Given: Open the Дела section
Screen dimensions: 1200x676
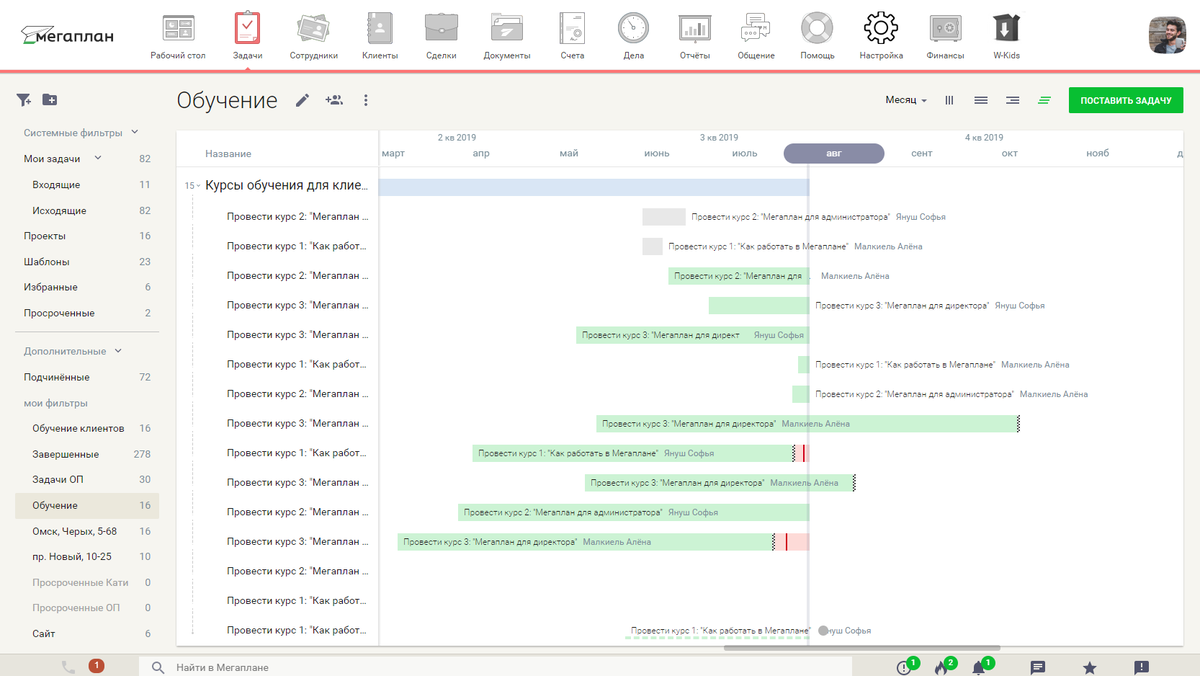Looking at the screenshot, I should pos(633,37).
